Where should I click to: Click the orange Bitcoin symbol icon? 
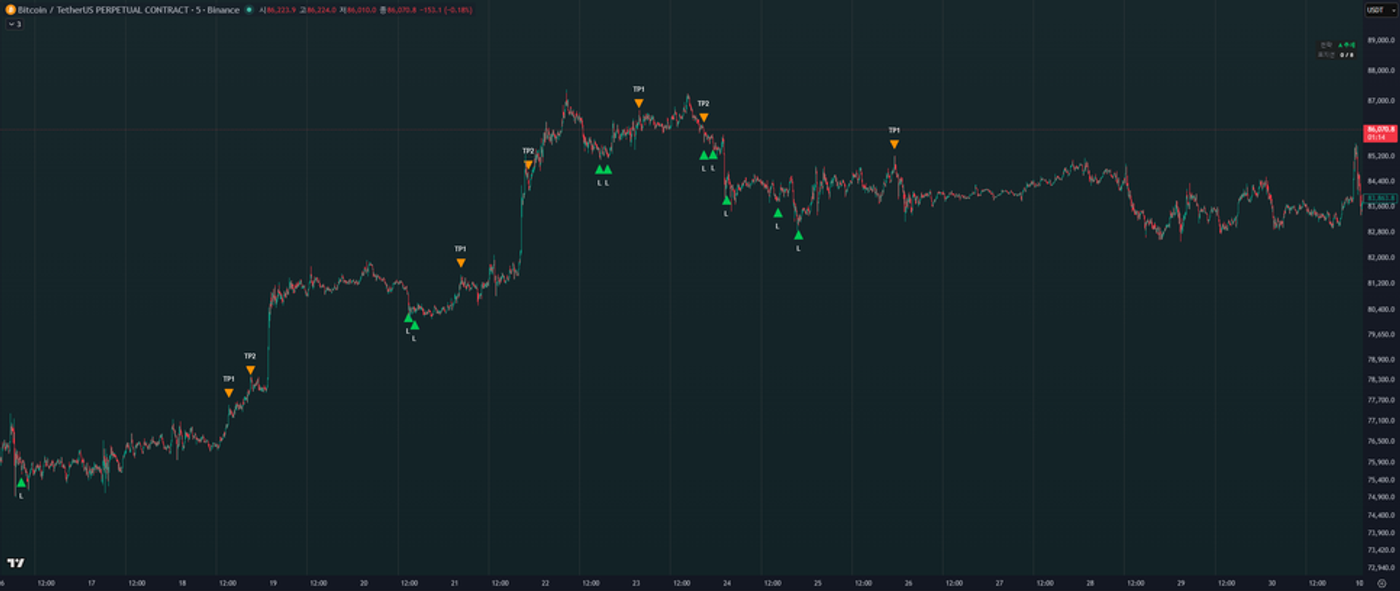point(10,9)
